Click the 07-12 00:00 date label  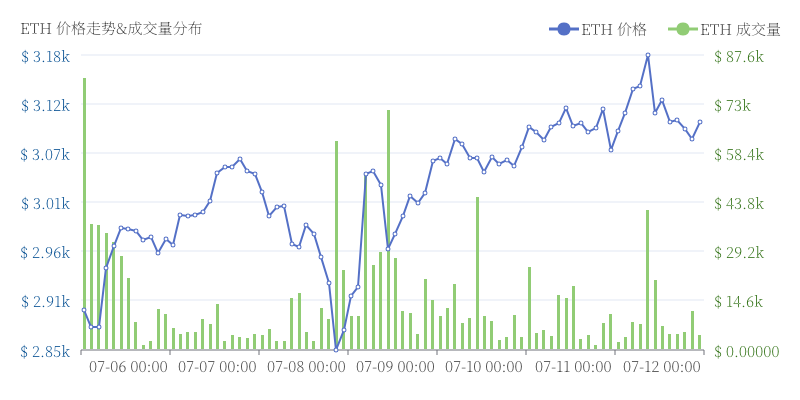663,368
